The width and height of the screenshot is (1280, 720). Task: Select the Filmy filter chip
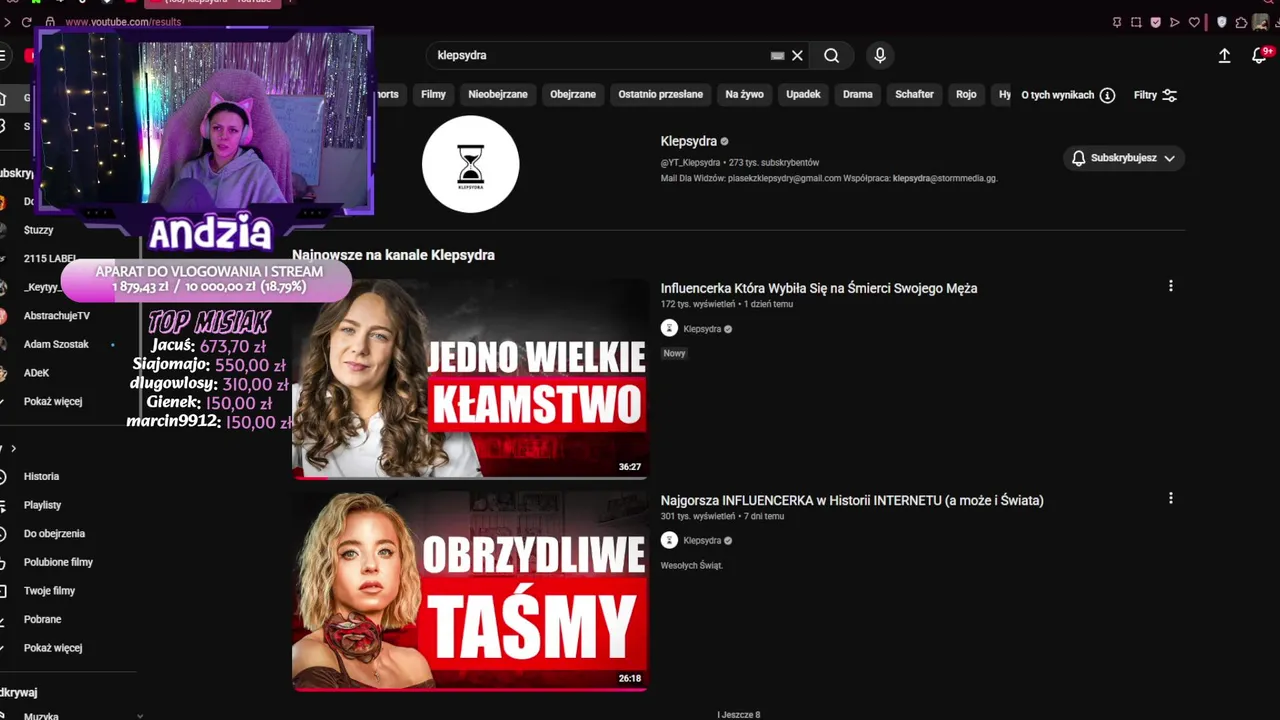(433, 95)
